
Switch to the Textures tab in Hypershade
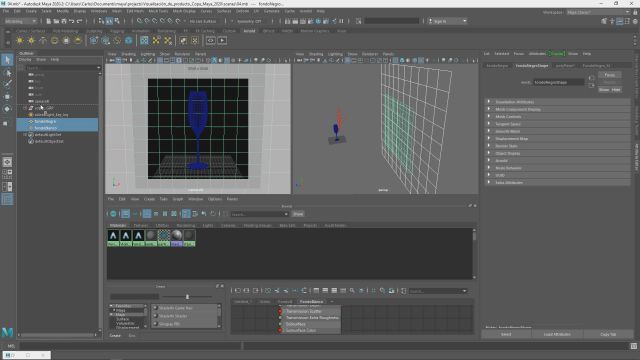[141, 225]
